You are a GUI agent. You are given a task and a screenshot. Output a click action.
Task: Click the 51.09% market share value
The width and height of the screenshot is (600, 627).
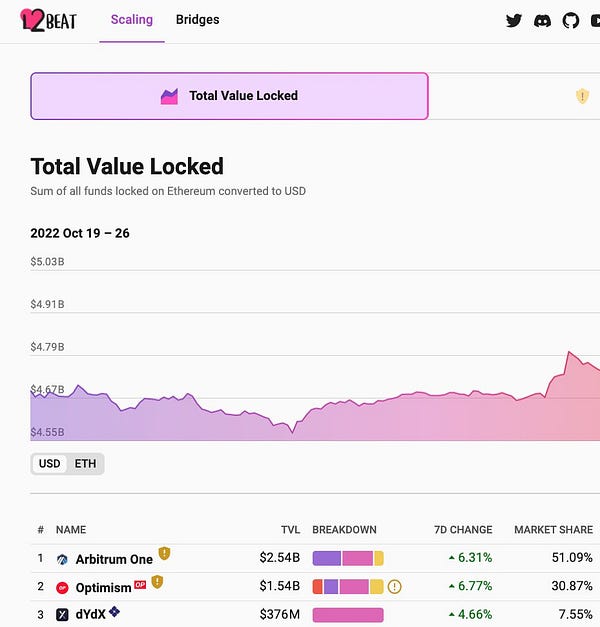572,557
